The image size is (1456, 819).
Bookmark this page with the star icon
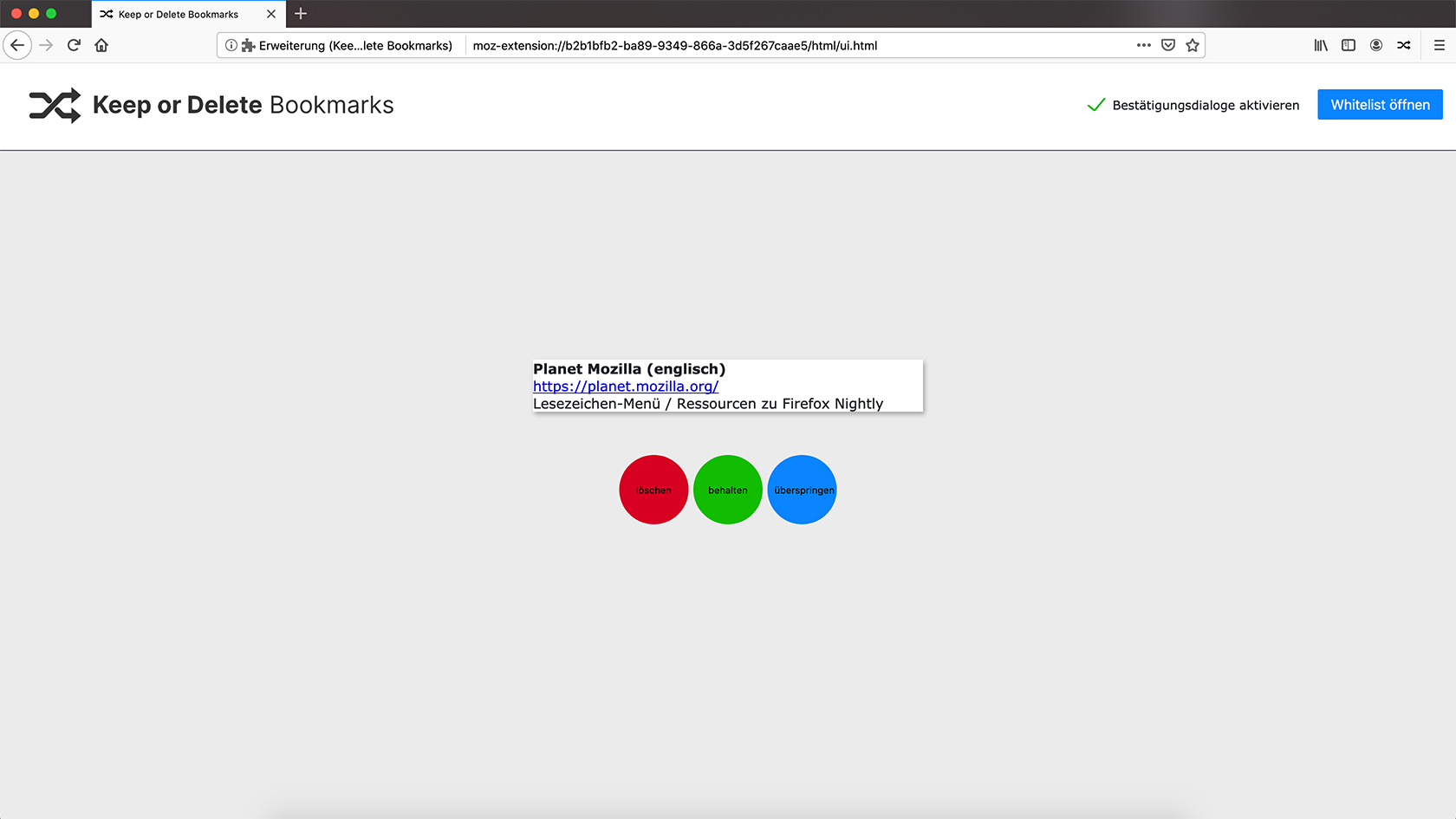(1193, 45)
